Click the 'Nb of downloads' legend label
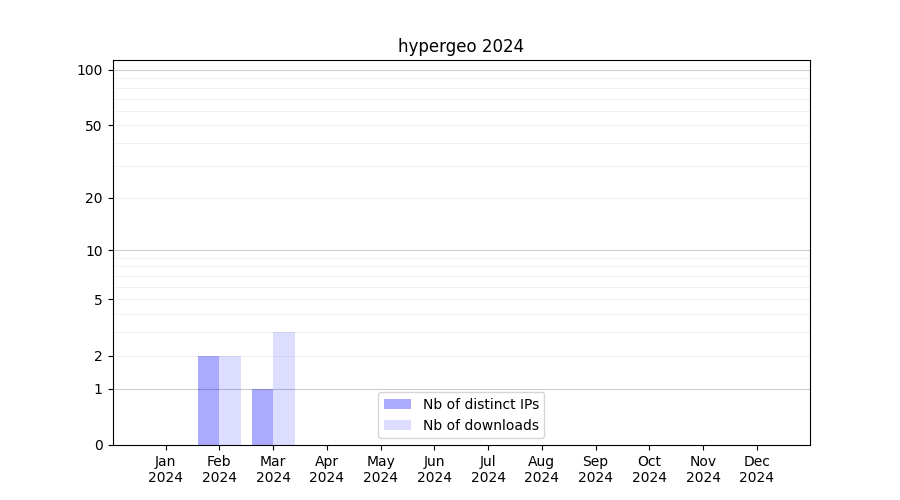This screenshot has width=900, height=500. pos(480,425)
